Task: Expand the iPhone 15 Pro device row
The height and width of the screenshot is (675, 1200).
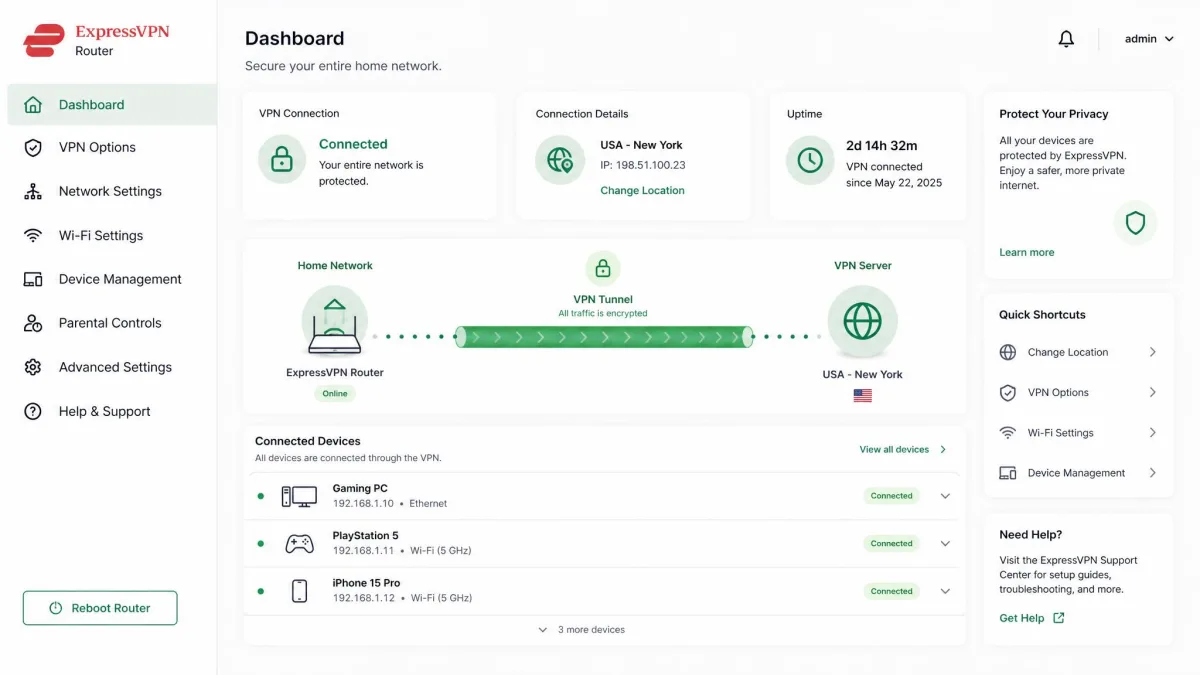Action: tap(945, 591)
